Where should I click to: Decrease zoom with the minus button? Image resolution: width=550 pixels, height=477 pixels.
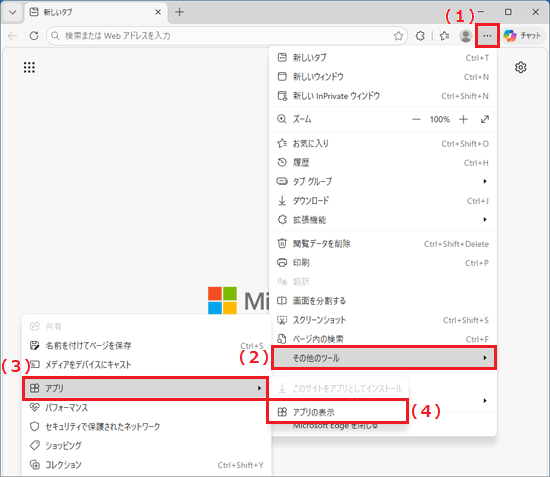(416, 120)
